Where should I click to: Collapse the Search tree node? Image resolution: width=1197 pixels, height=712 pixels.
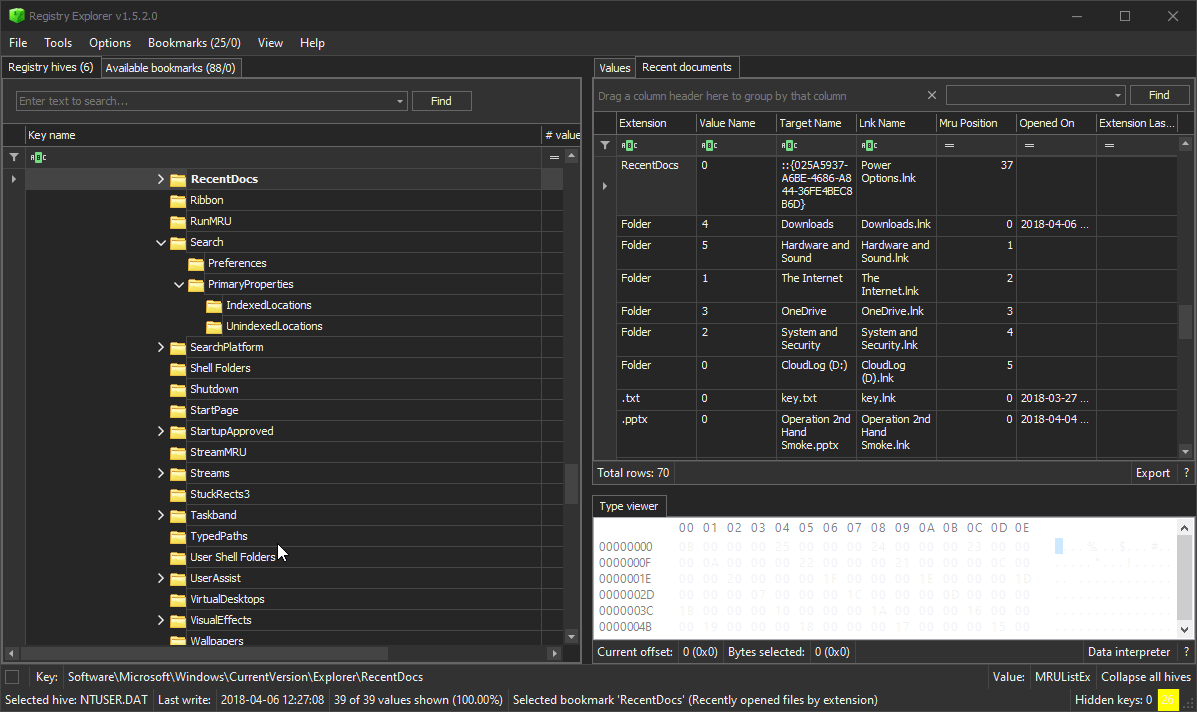point(161,241)
